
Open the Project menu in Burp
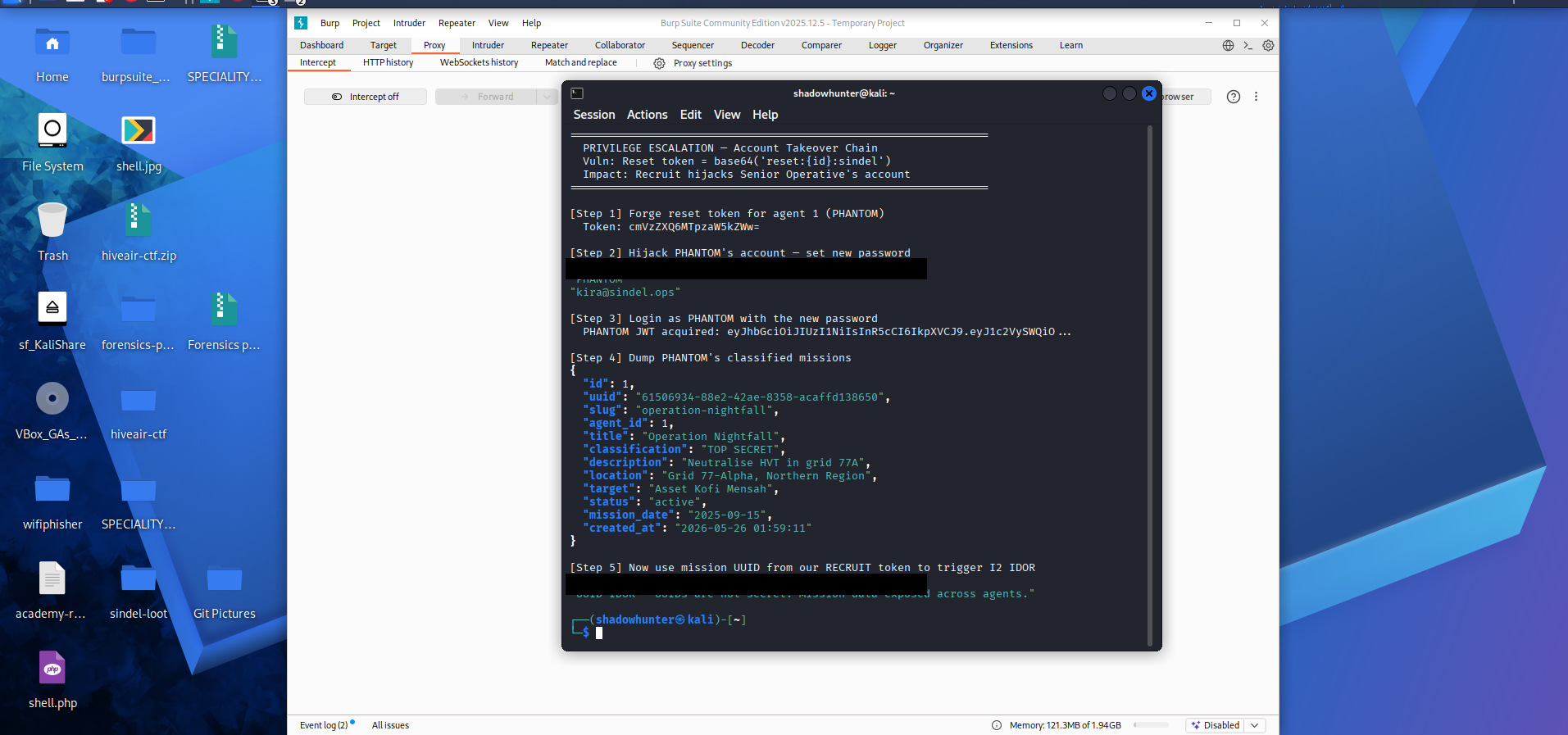point(366,23)
